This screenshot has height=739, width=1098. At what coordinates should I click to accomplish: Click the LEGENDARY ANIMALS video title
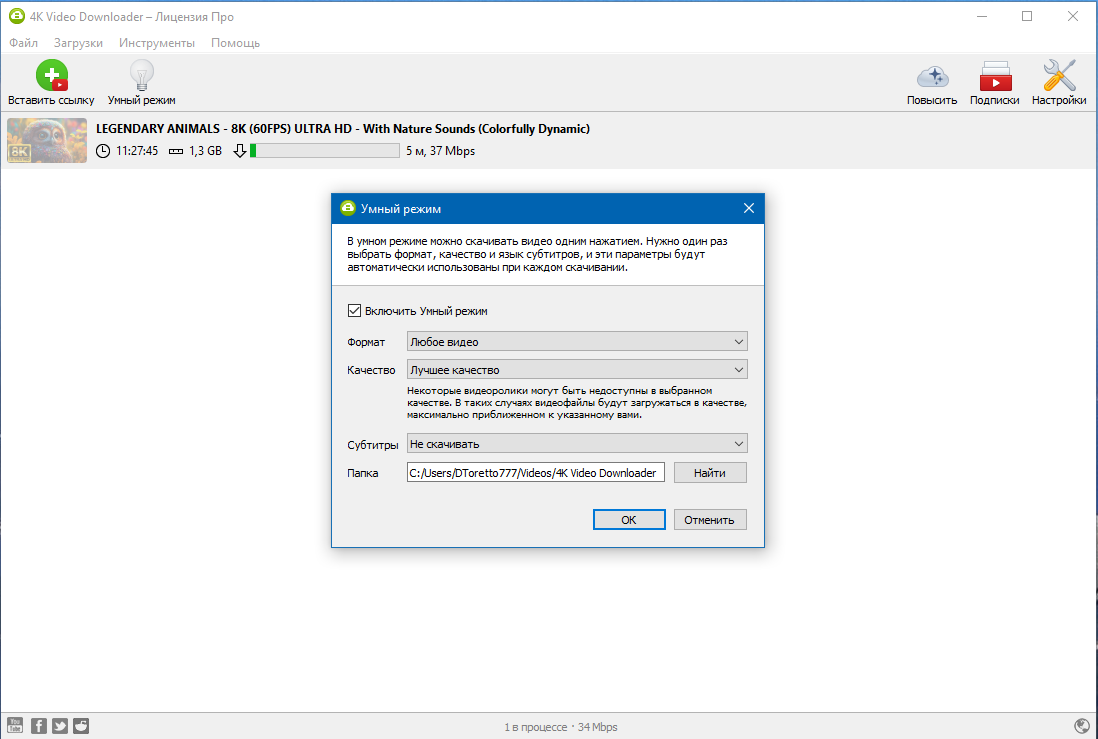(x=343, y=129)
